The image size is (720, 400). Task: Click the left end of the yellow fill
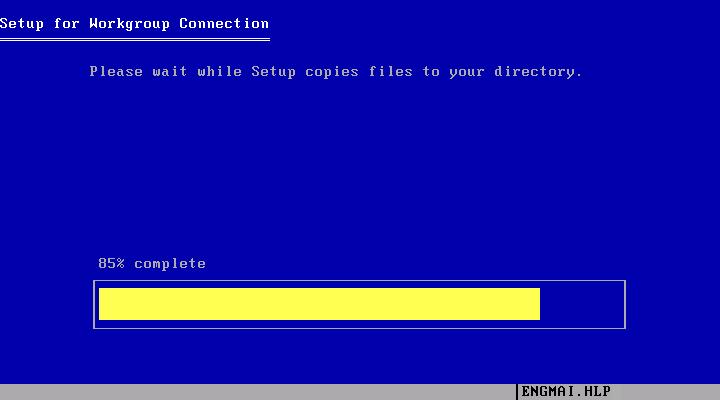click(x=102, y=304)
